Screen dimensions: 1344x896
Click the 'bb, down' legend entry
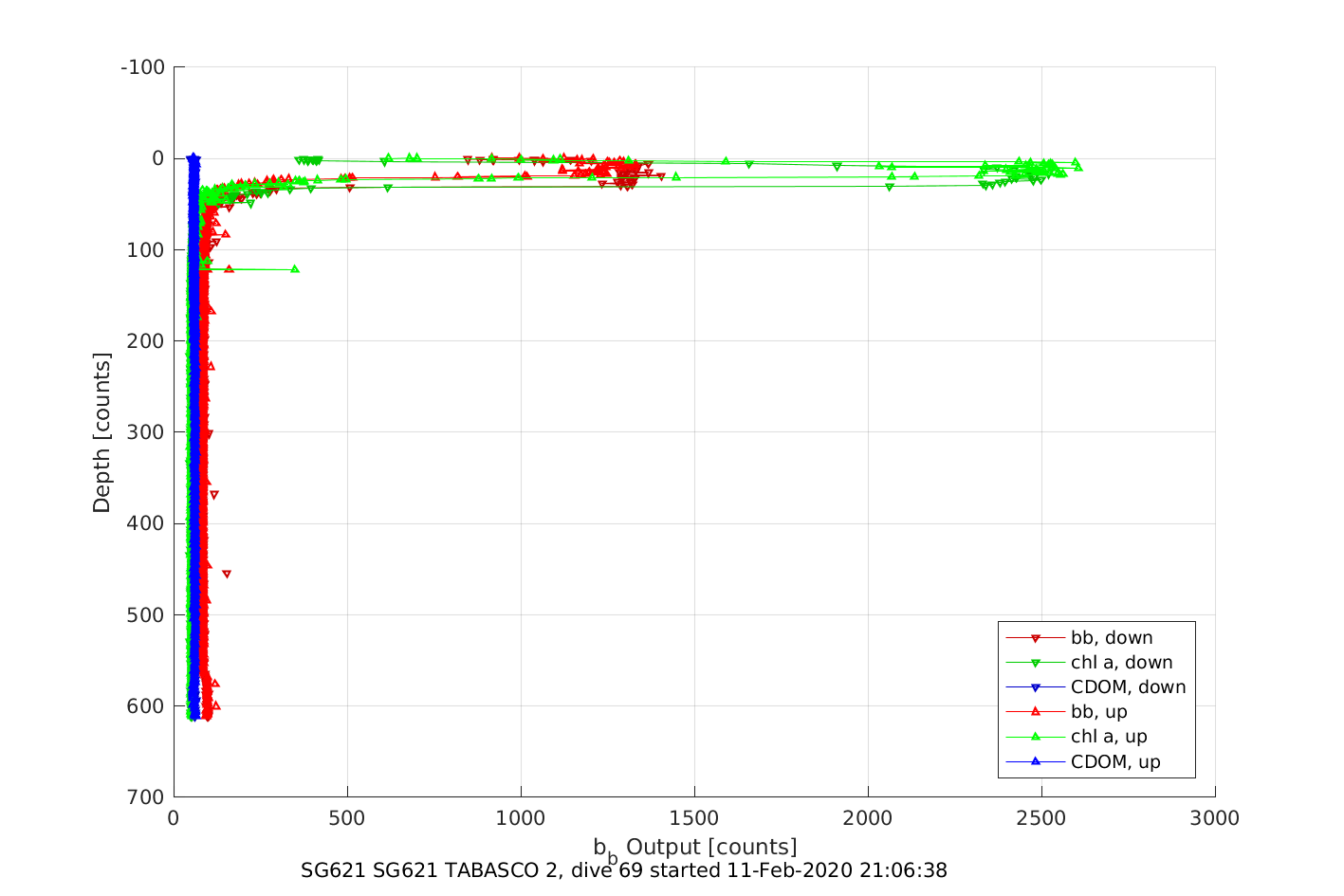(1096, 638)
